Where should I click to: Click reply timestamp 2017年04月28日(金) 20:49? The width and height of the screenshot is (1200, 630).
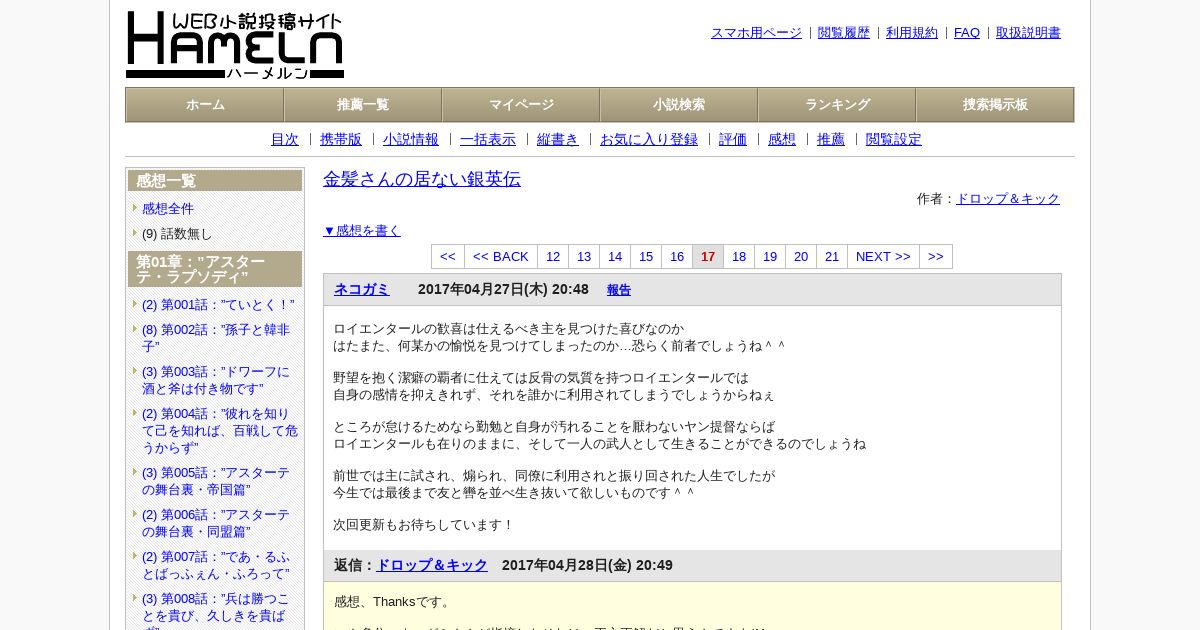(587, 565)
